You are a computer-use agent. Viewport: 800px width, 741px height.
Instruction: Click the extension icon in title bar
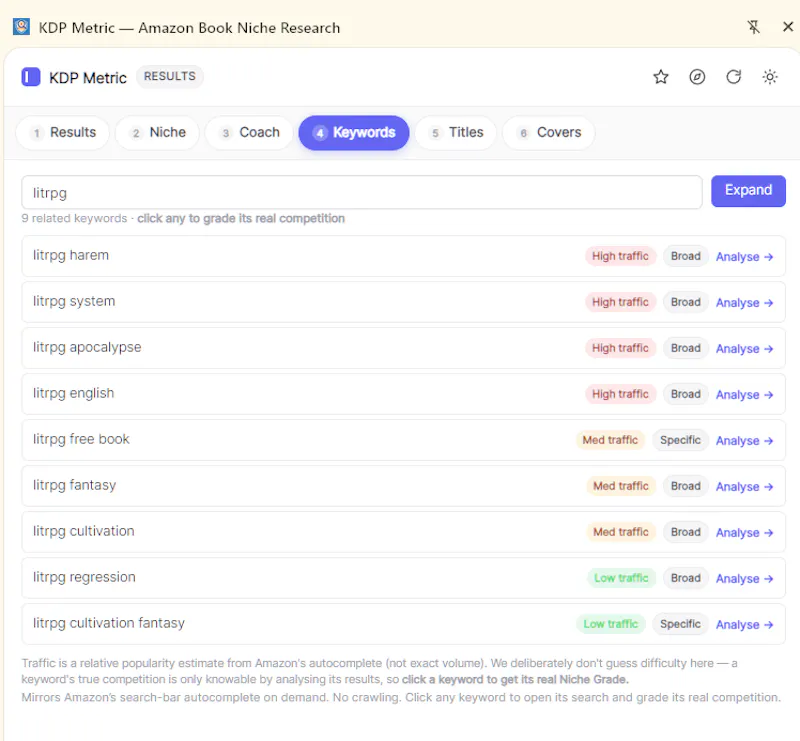click(x=21, y=27)
